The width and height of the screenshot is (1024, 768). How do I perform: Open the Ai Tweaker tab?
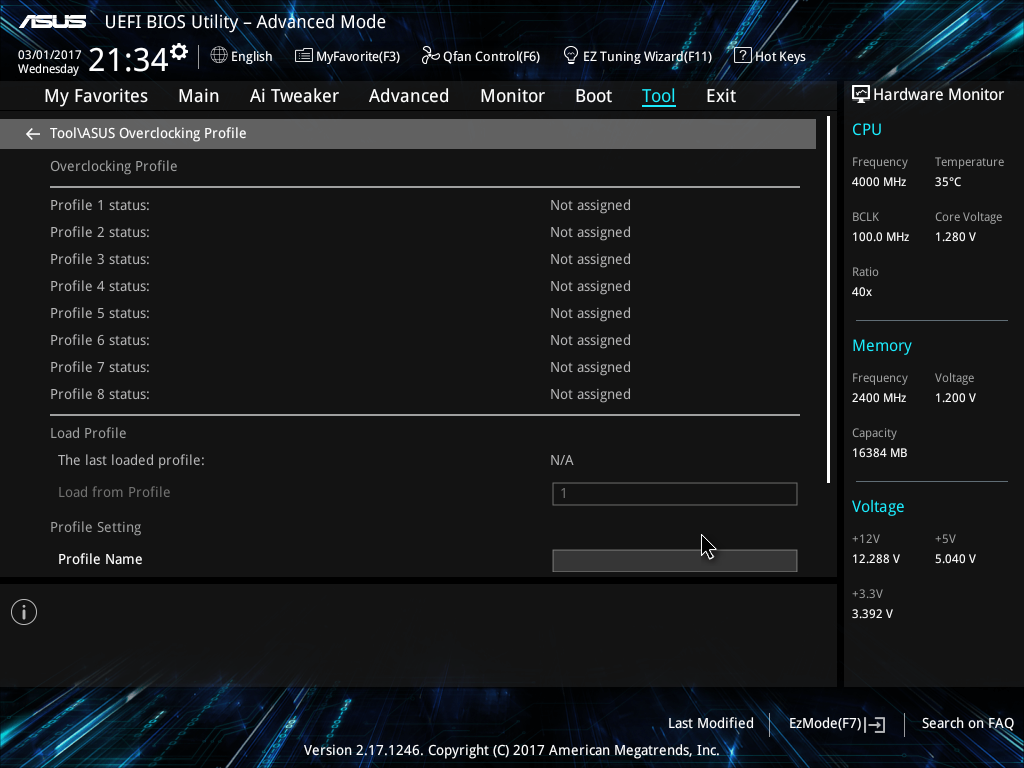294,96
